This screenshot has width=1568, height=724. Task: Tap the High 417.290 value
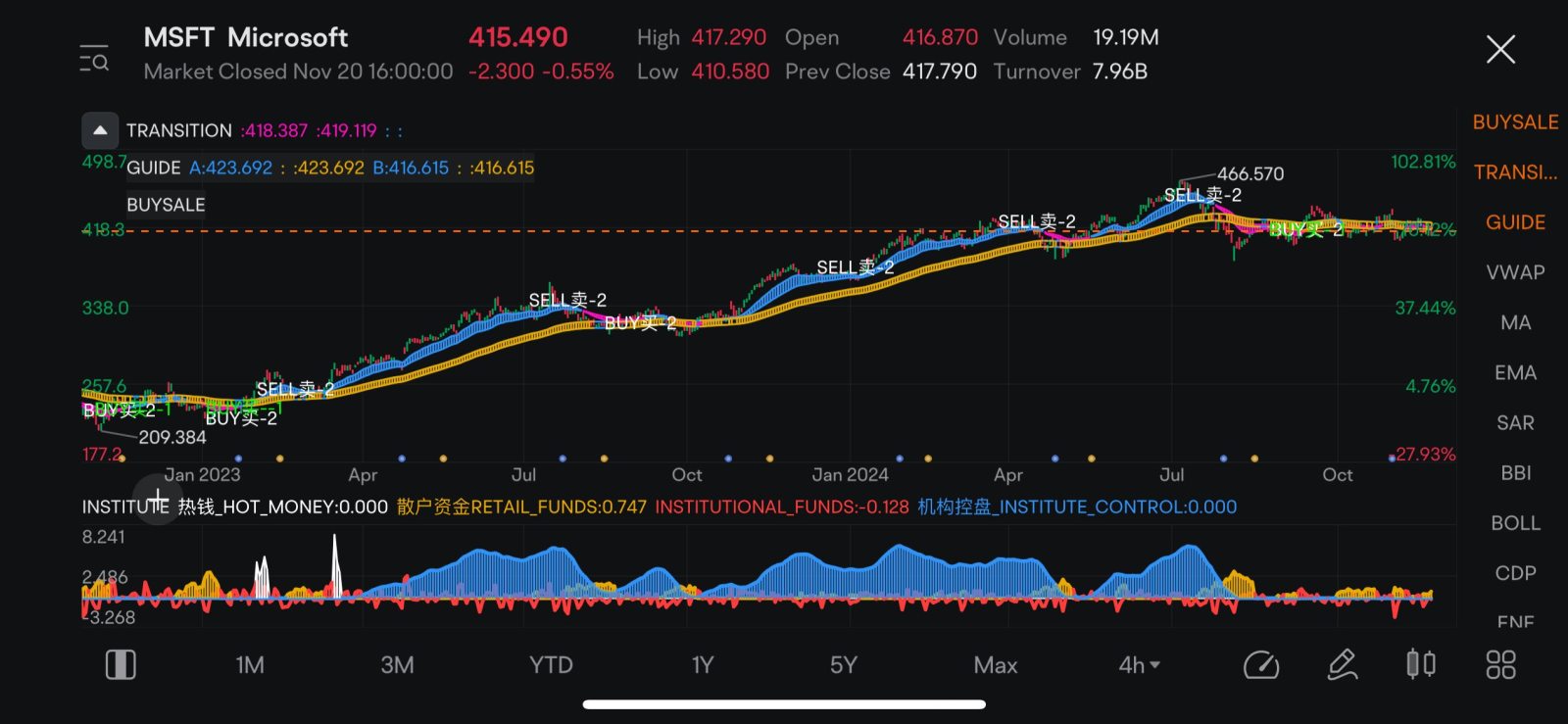tap(729, 37)
